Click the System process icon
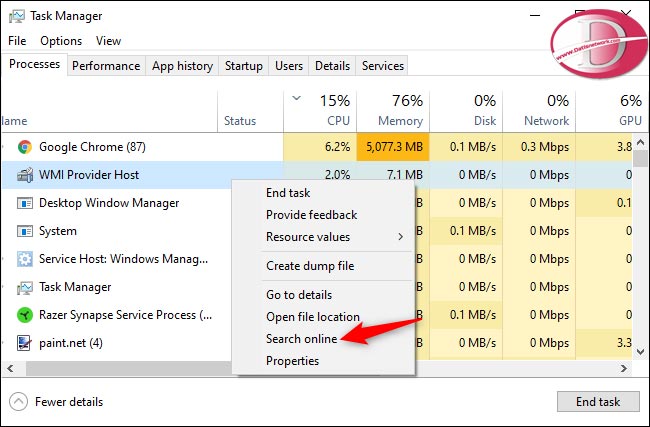650x427 pixels. pyautogui.click(x=25, y=231)
